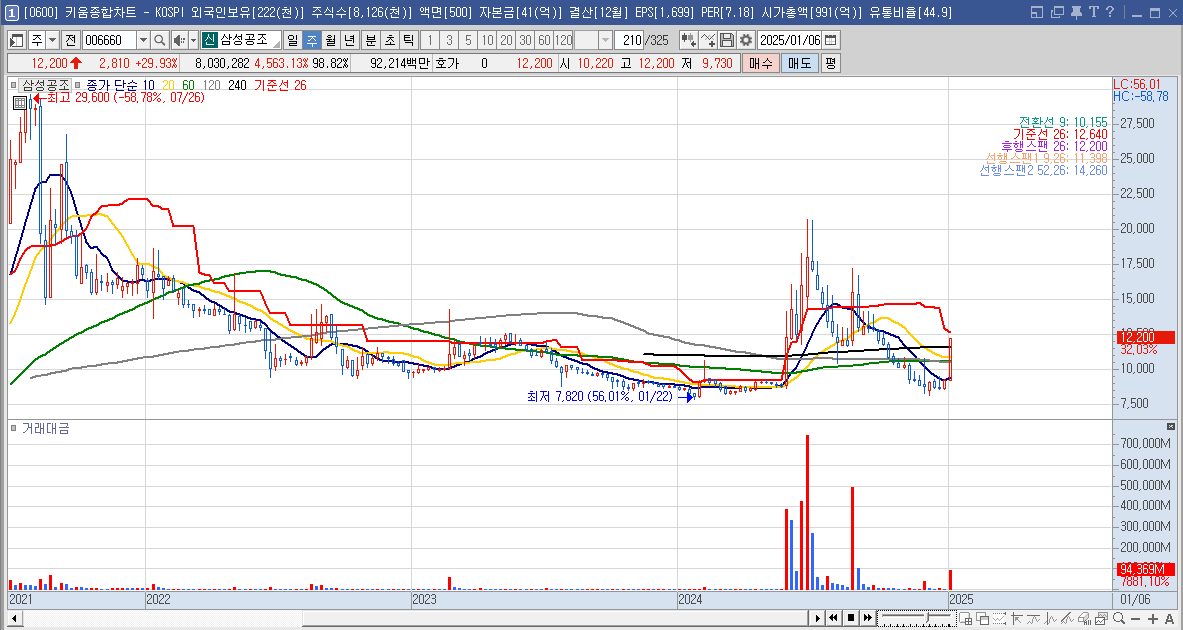Screen dimensions: 1183x630
Task: Open the calendar date picker icon
Action: point(831,40)
